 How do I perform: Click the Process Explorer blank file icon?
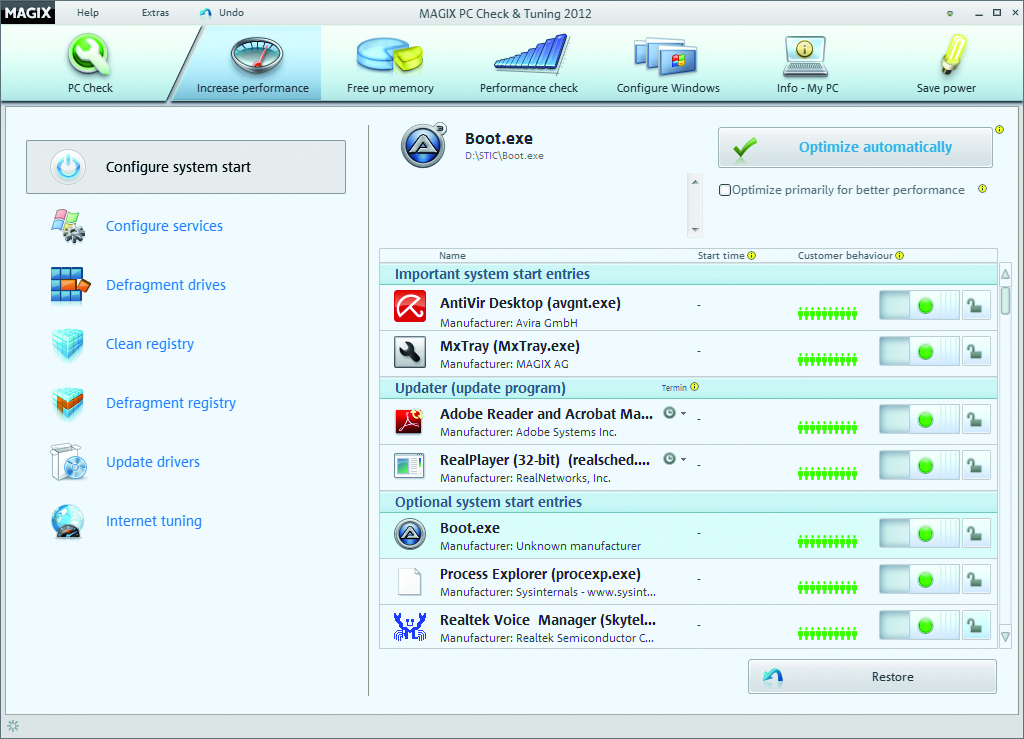pyautogui.click(x=410, y=581)
